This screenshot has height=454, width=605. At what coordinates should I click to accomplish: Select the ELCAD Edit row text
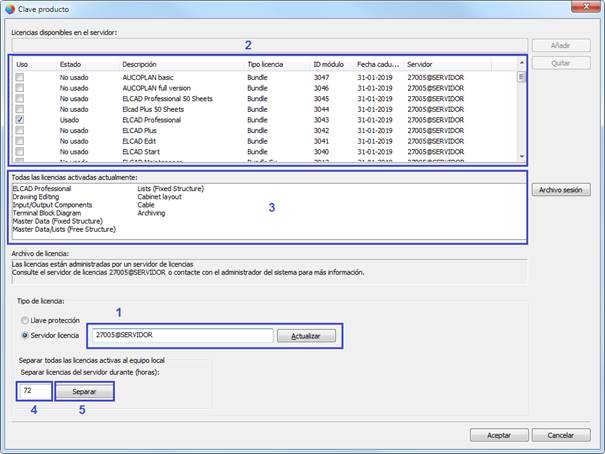139,141
